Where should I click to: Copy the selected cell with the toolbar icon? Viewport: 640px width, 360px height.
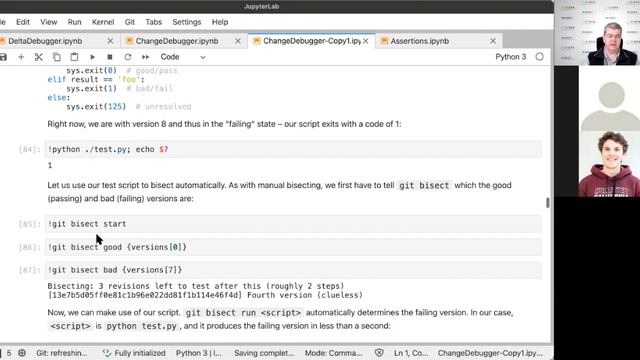pos(57,57)
